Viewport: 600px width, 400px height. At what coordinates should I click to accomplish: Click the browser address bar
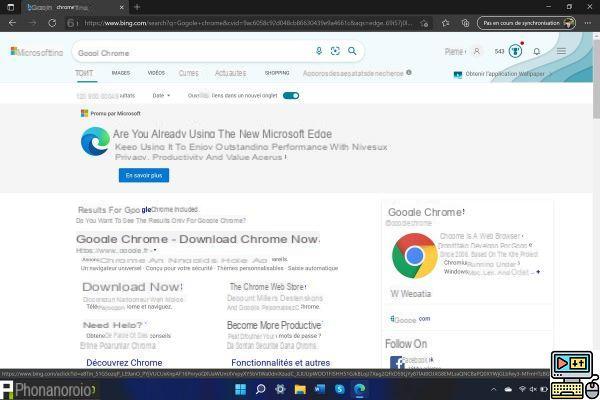[x=248, y=23]
